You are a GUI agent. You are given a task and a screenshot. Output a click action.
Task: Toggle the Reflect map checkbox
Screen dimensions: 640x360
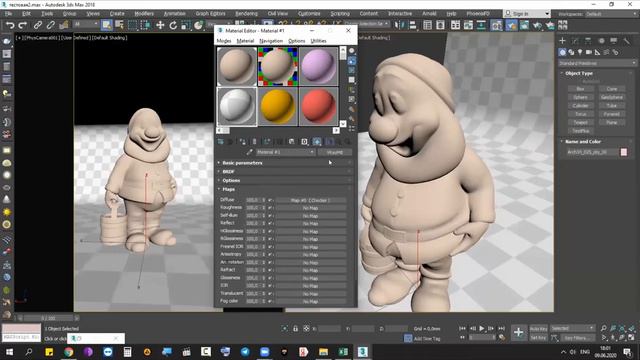270,223
